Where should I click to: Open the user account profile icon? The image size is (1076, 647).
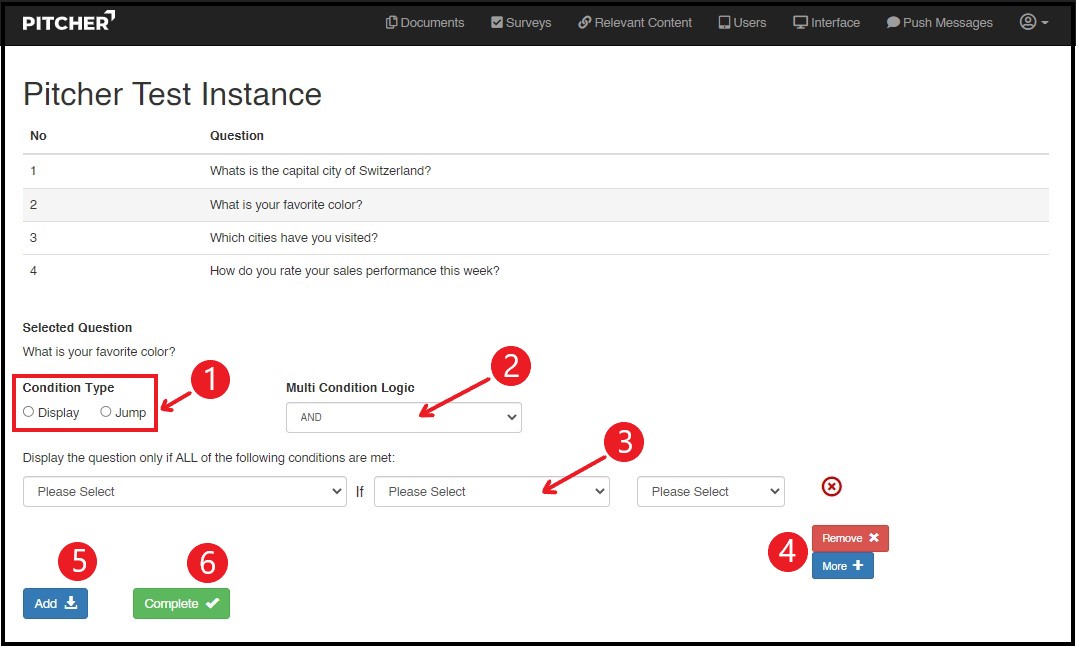coord(1033,22)
